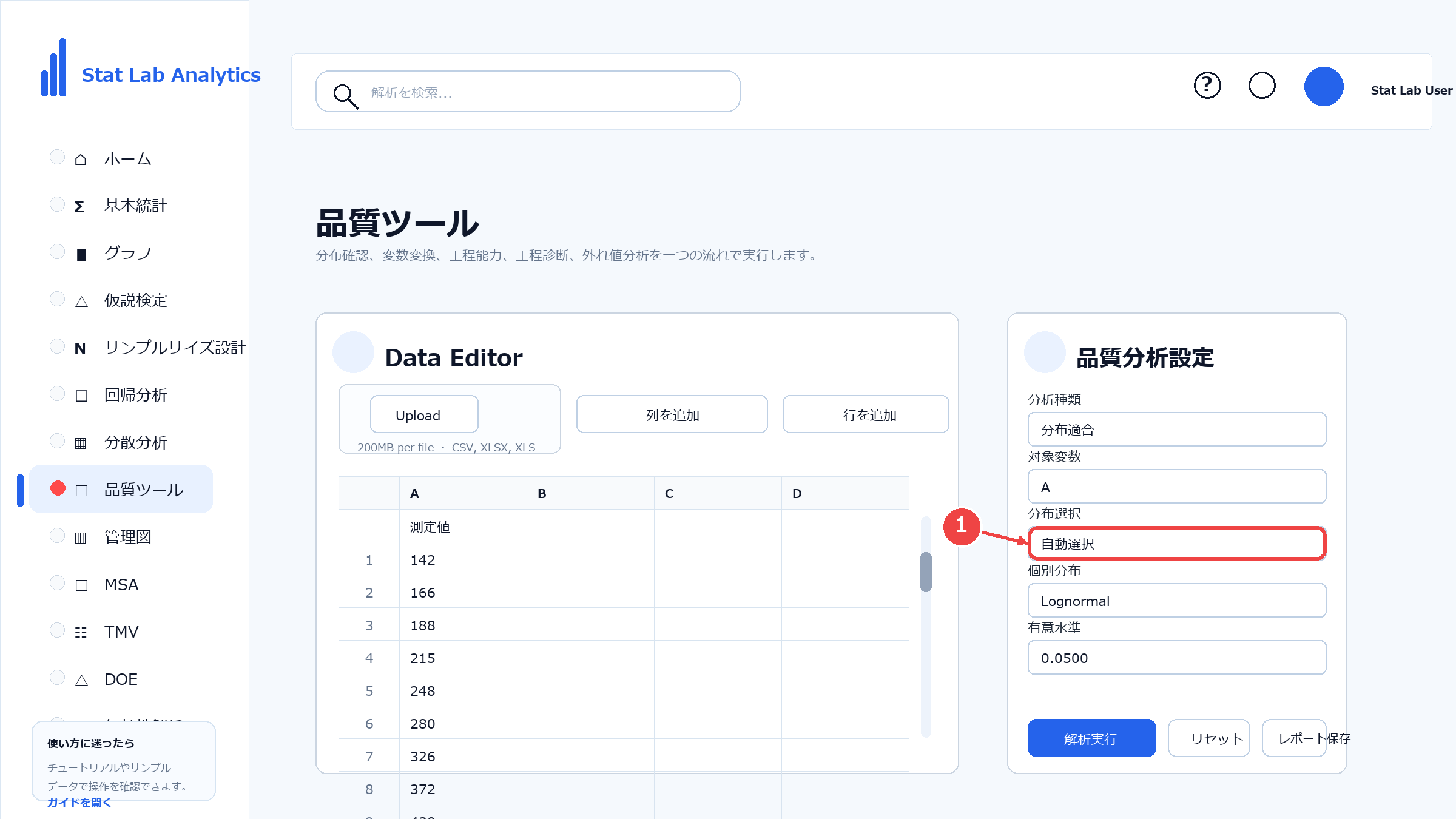Click the sigma icon for 基本統計
Screen dimensions: 1456x819
pos(79,206)
